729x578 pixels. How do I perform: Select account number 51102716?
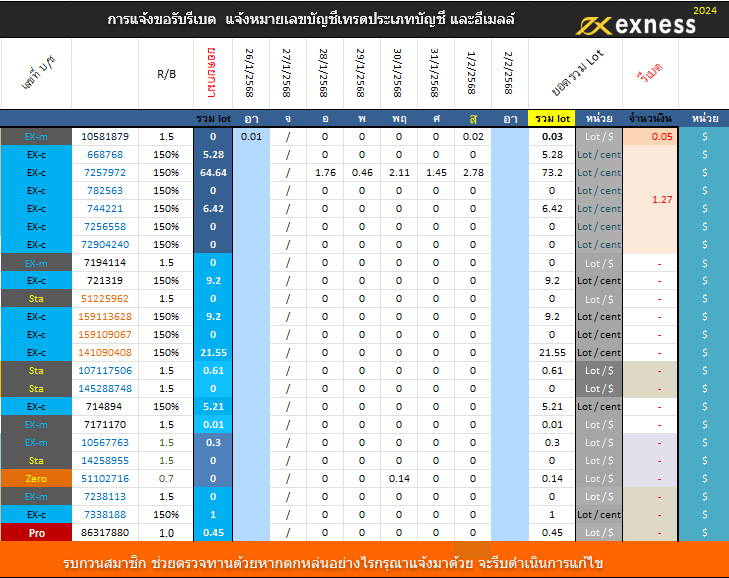coord(105,478)
